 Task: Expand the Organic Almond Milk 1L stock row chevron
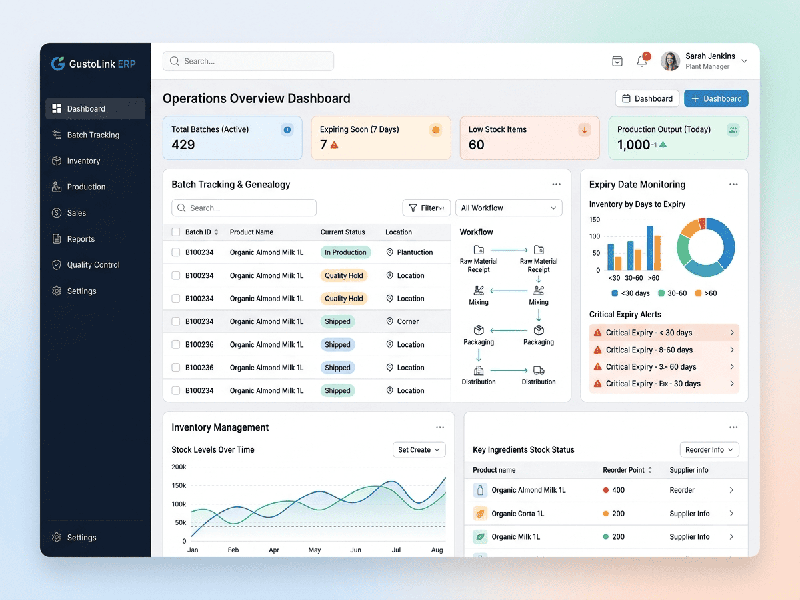pos(731,490)
